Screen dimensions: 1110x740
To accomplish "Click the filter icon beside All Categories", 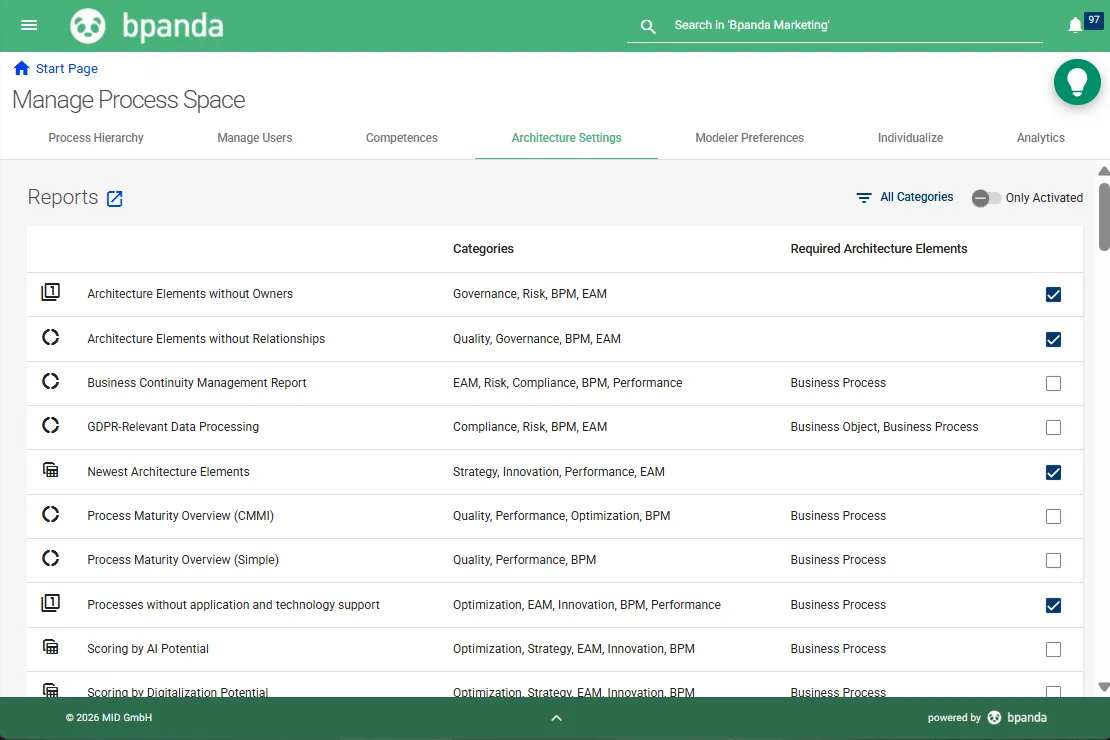I will tap(862, 197).
